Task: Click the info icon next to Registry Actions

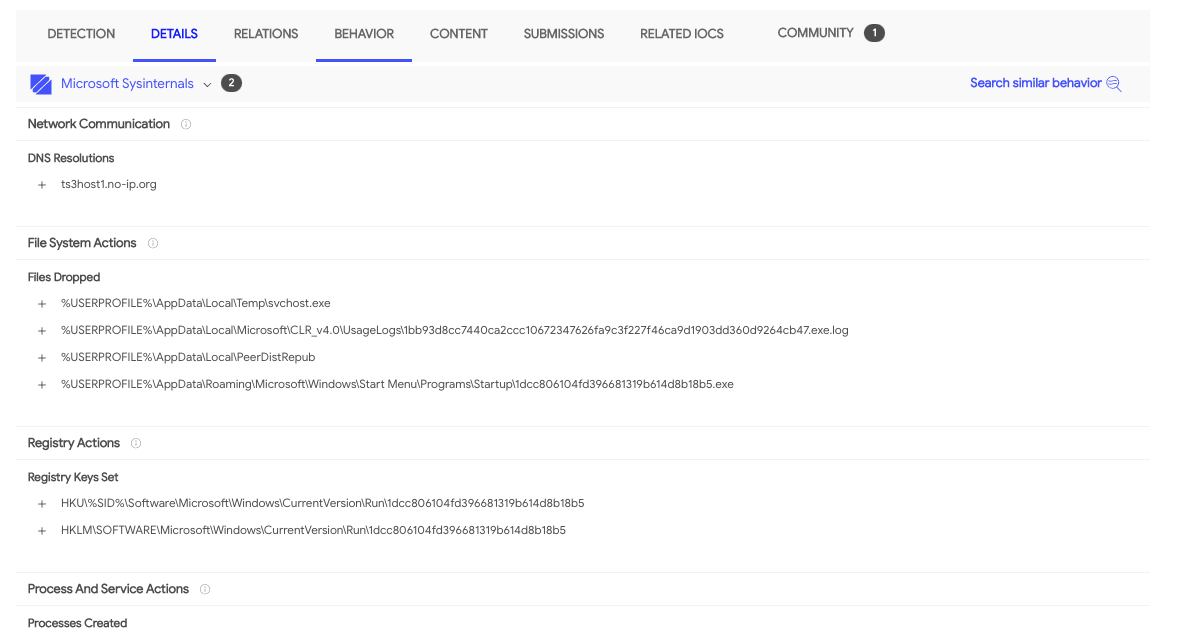Action: tap(135, 443)
